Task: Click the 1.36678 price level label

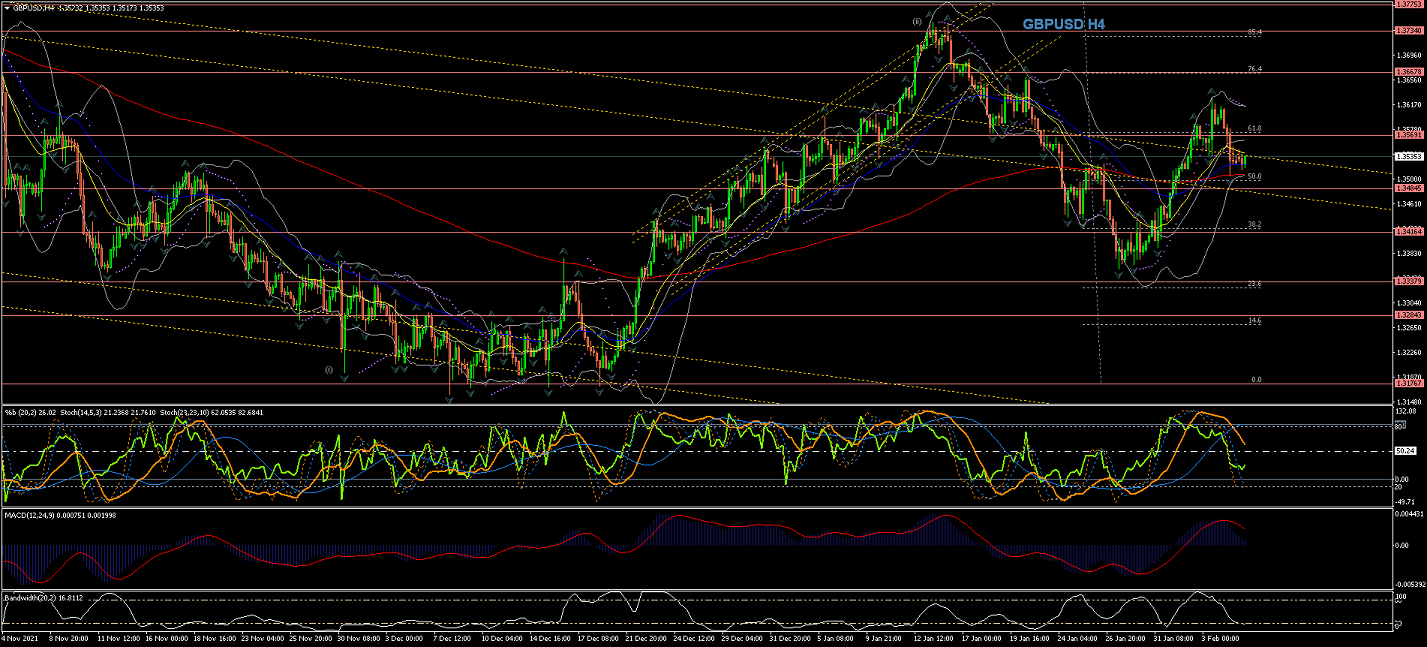Action: (1407, 72)
